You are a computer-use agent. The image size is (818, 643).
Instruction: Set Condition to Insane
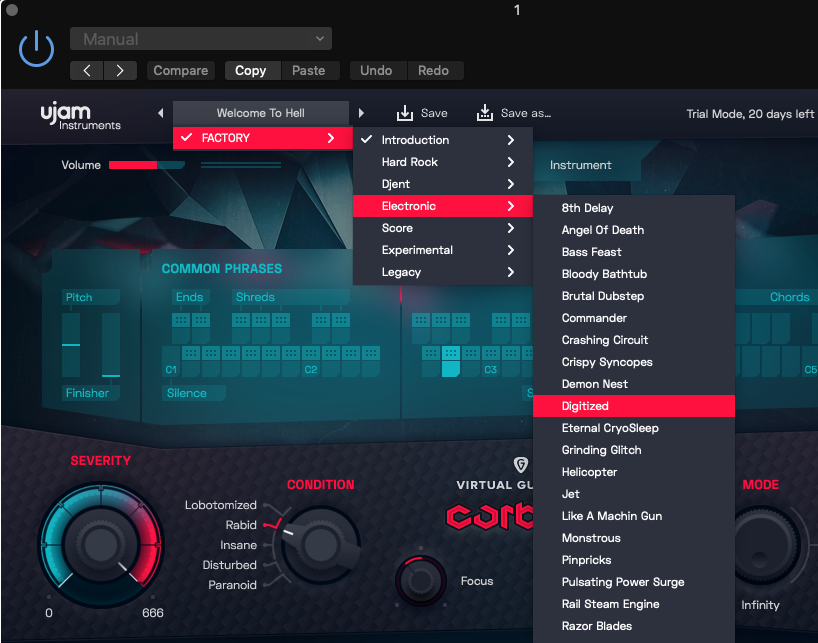point(238,545)
